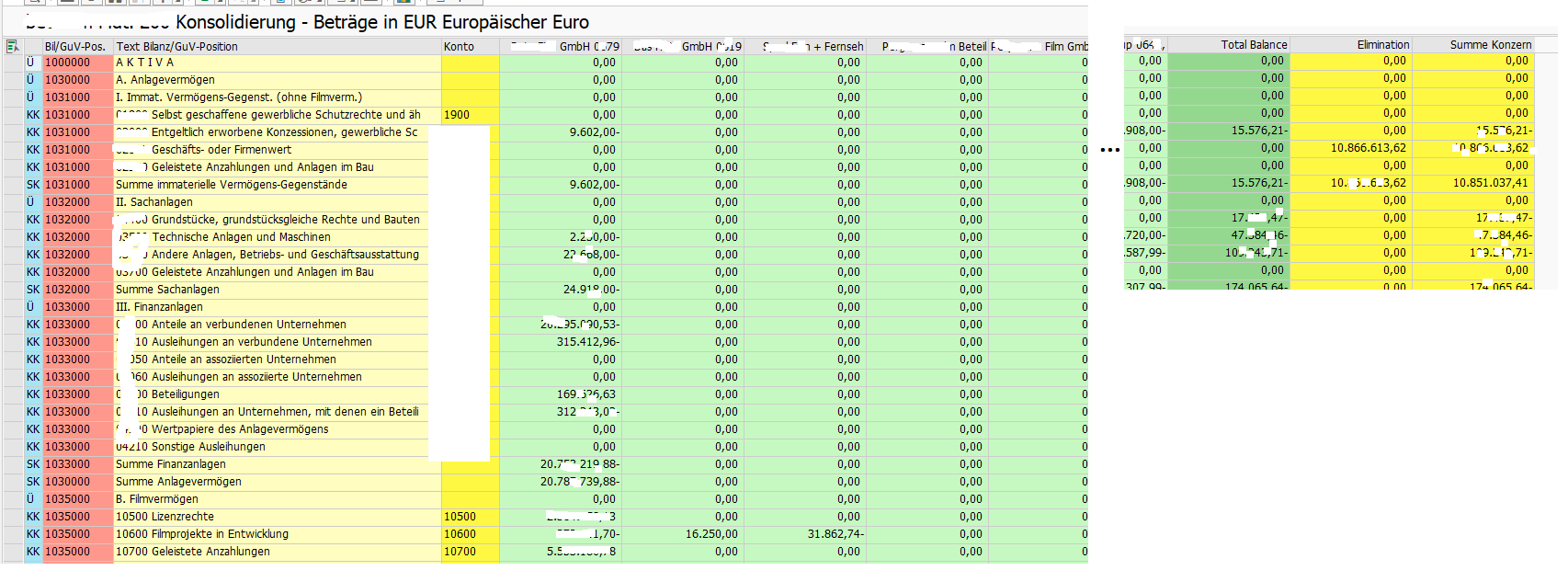This screenshot has height=582, width=1568.
Task: Click the Wertpapiere des Anlagevermögens cell
Action: [239, 429]
